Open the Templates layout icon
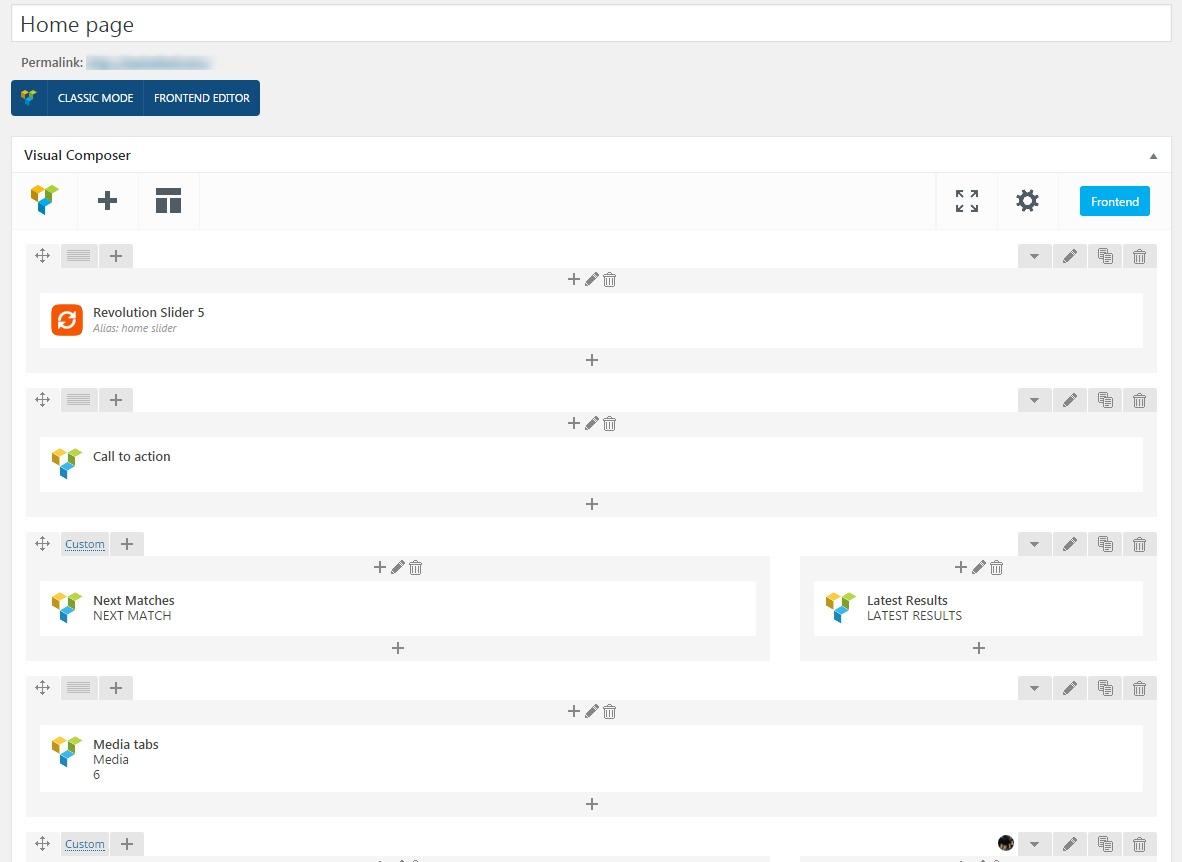 tap(168, 201)
